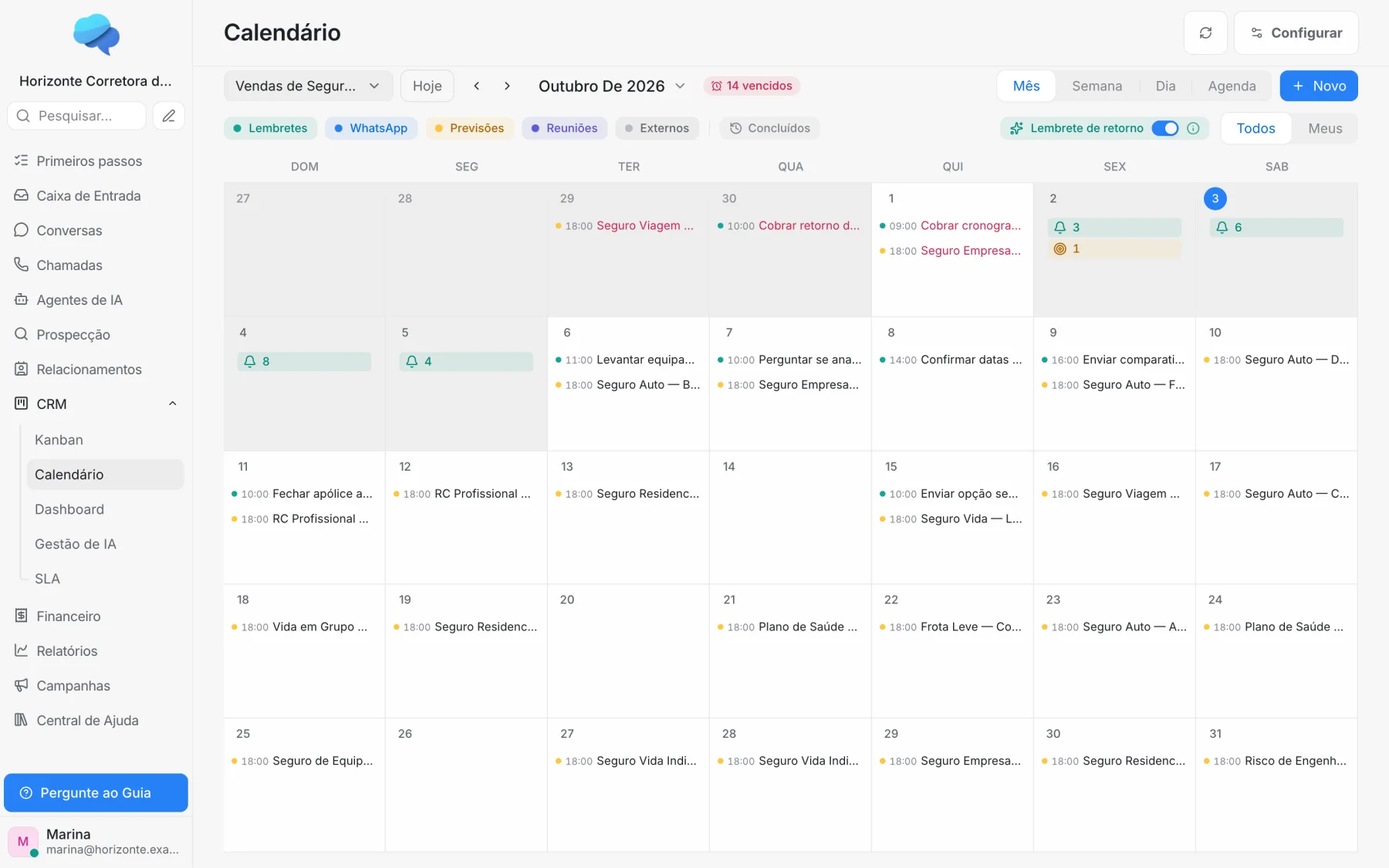Click info icon next to Lembrete de retorno
This screenshot has width=1389, height=868.
coord(1193,128)
